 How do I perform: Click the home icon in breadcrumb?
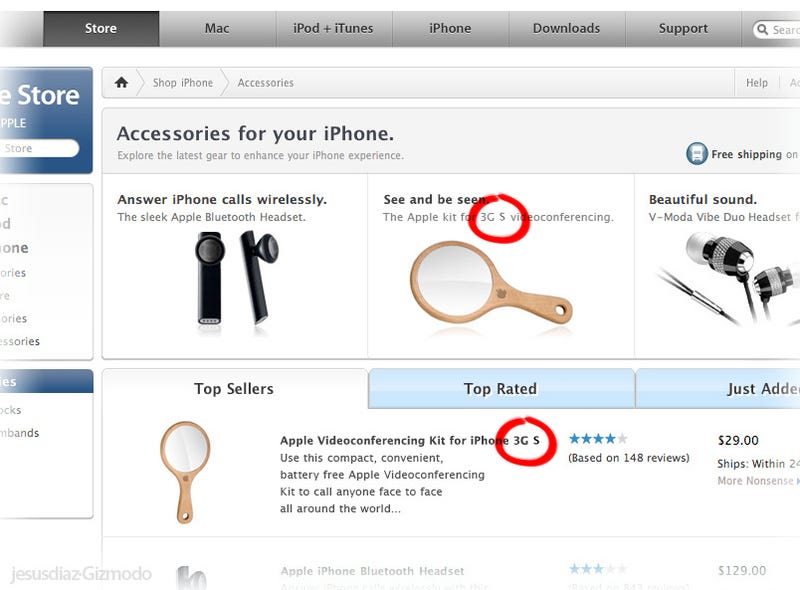coord(121,82)
